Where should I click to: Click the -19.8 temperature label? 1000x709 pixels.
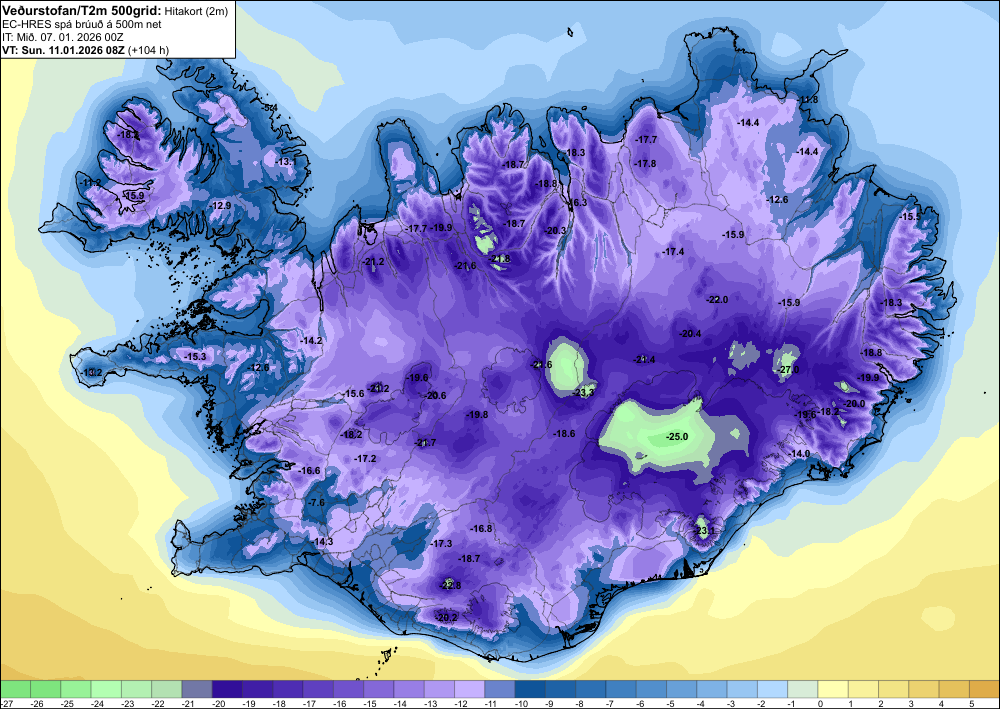tap(477, 414)
